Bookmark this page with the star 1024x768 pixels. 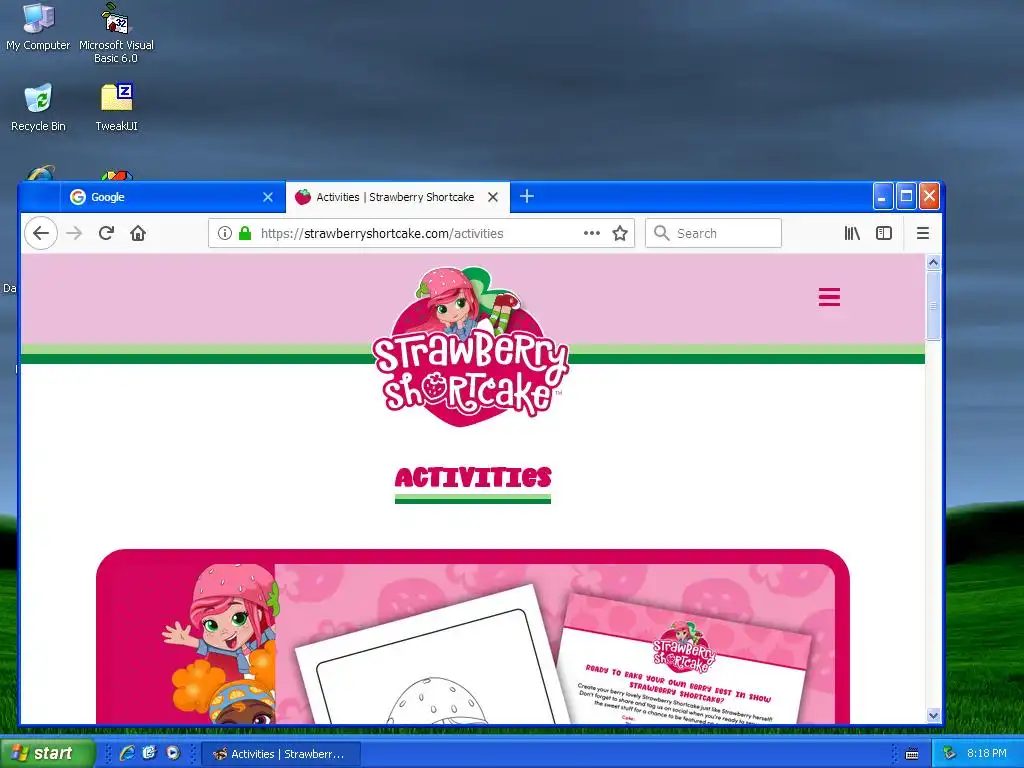coord(620,233)
